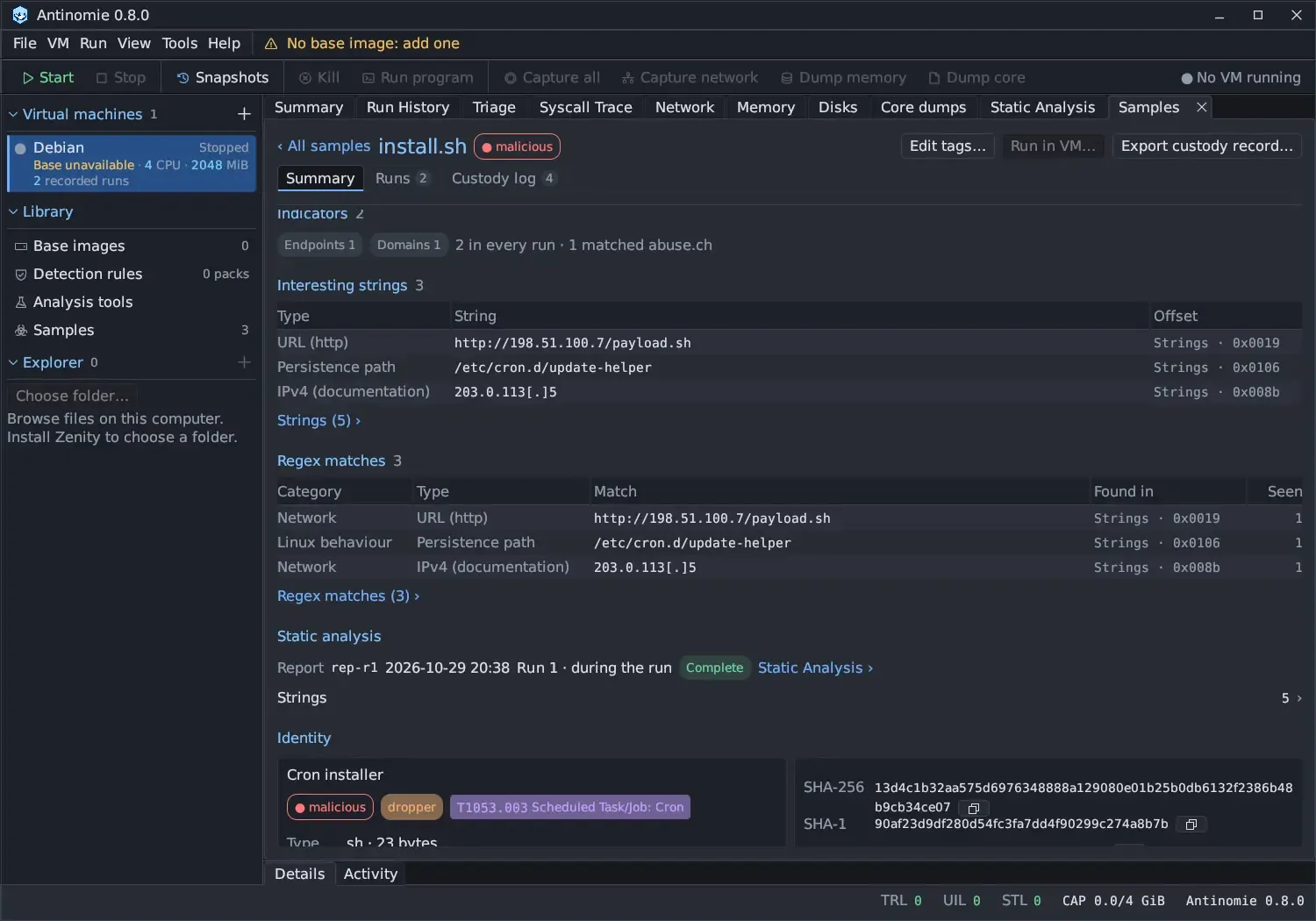Collapse the Explorer section
The width and height of the screenshot is (1316, 921).
[x=13, y=362]
